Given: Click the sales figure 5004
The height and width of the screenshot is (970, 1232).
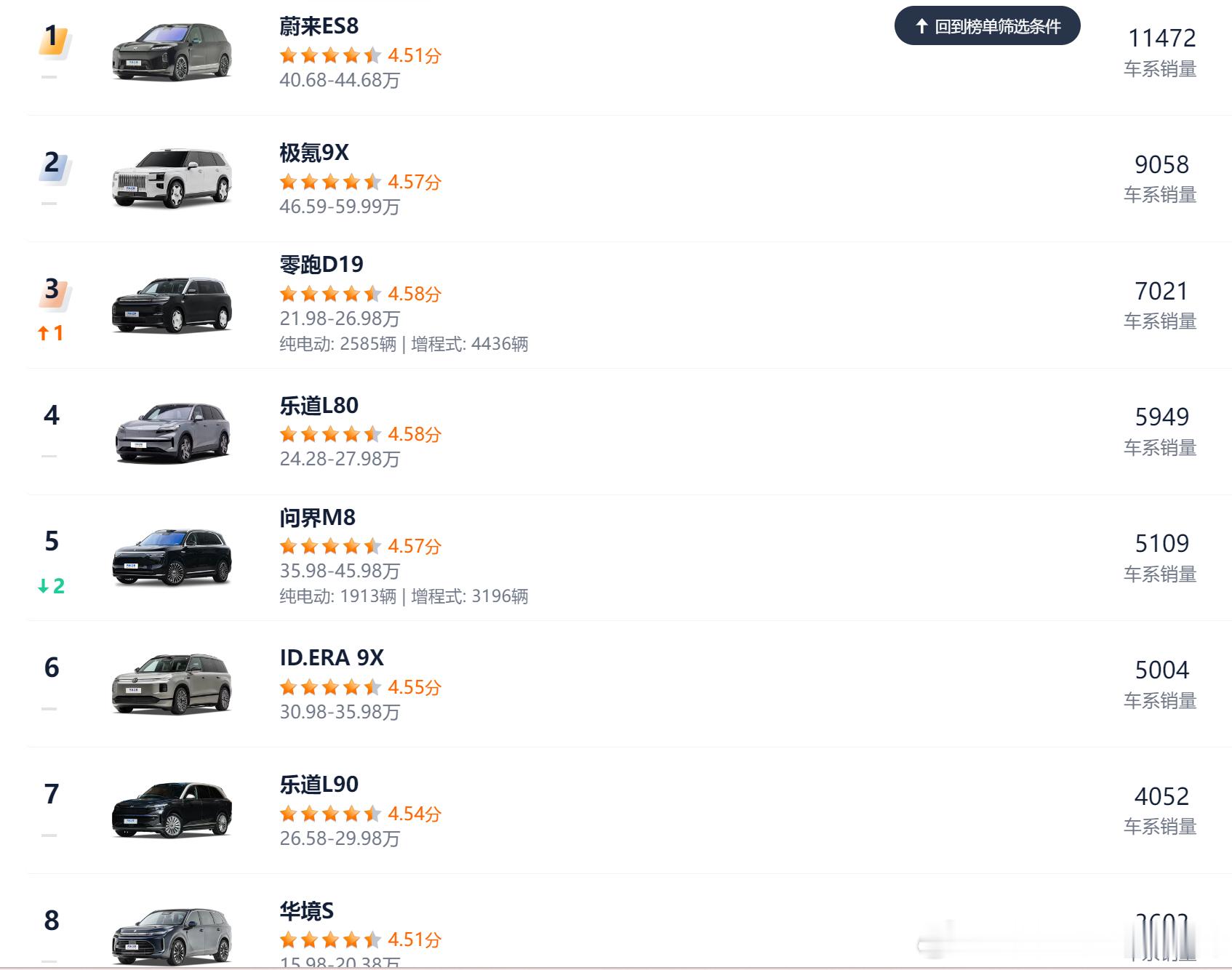Looking at the screenshot, I should coord(1161,670).
